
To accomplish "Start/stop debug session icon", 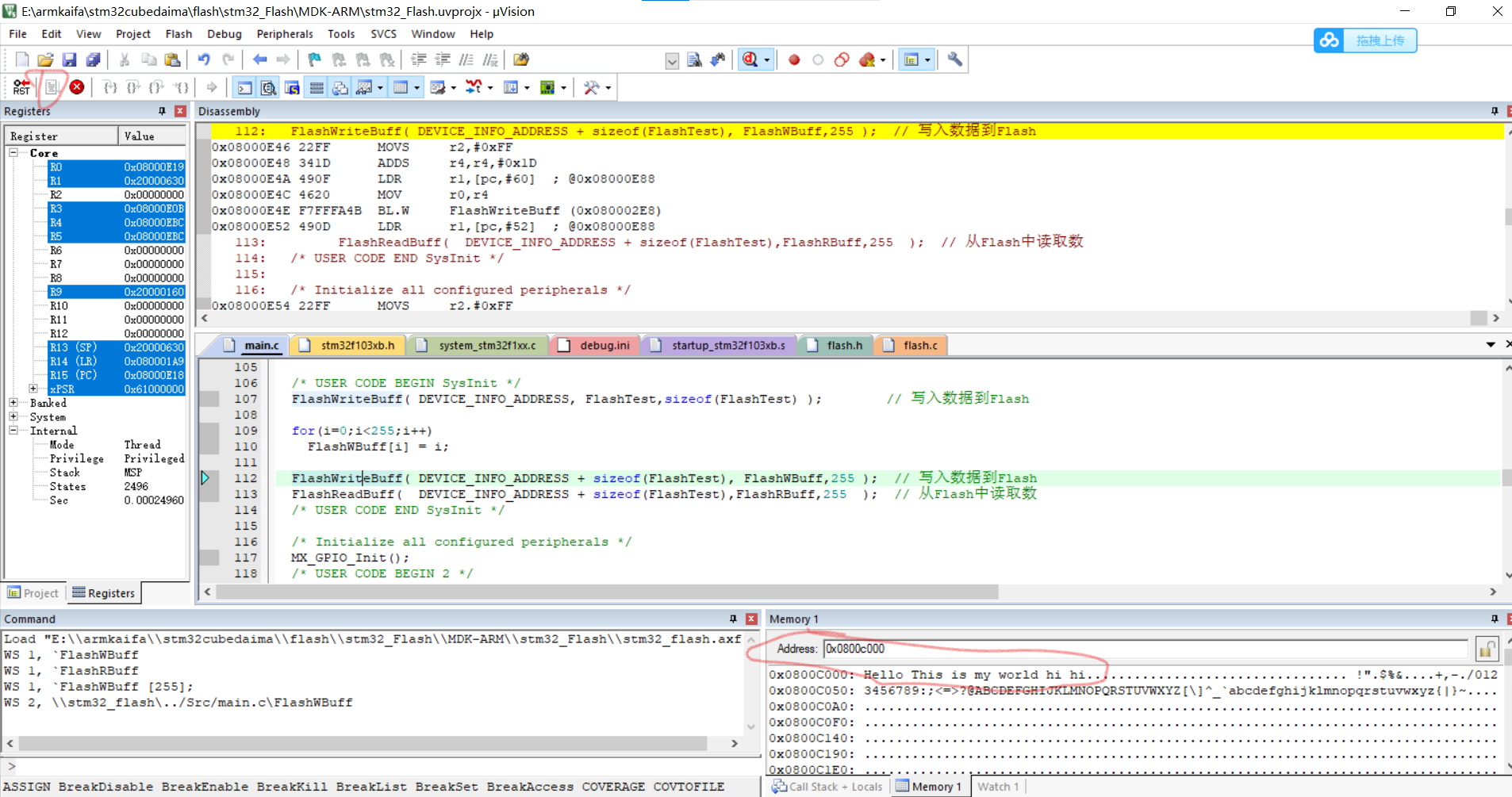I will tap(750, 59).
